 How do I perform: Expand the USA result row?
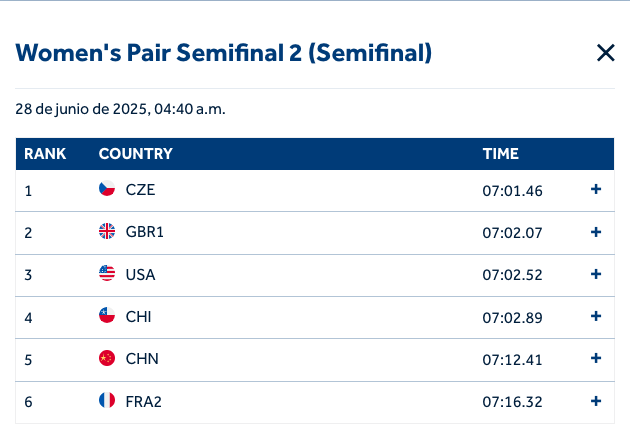click(596, 274)
